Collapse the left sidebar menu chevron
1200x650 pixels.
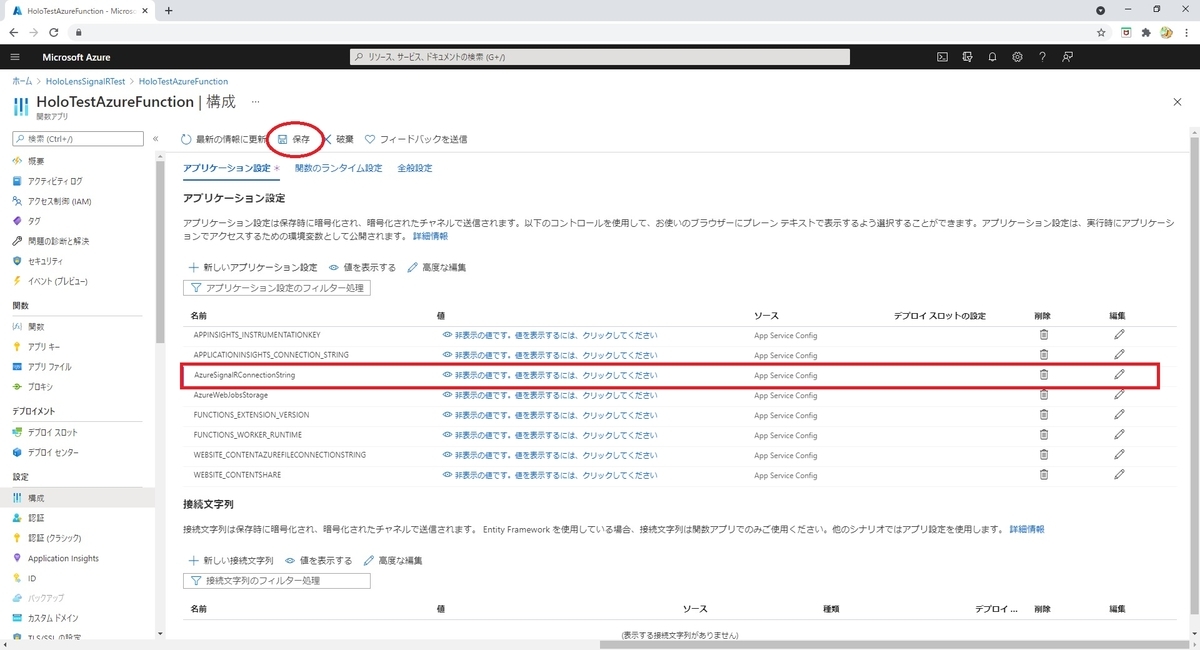(x=155, y=139)
